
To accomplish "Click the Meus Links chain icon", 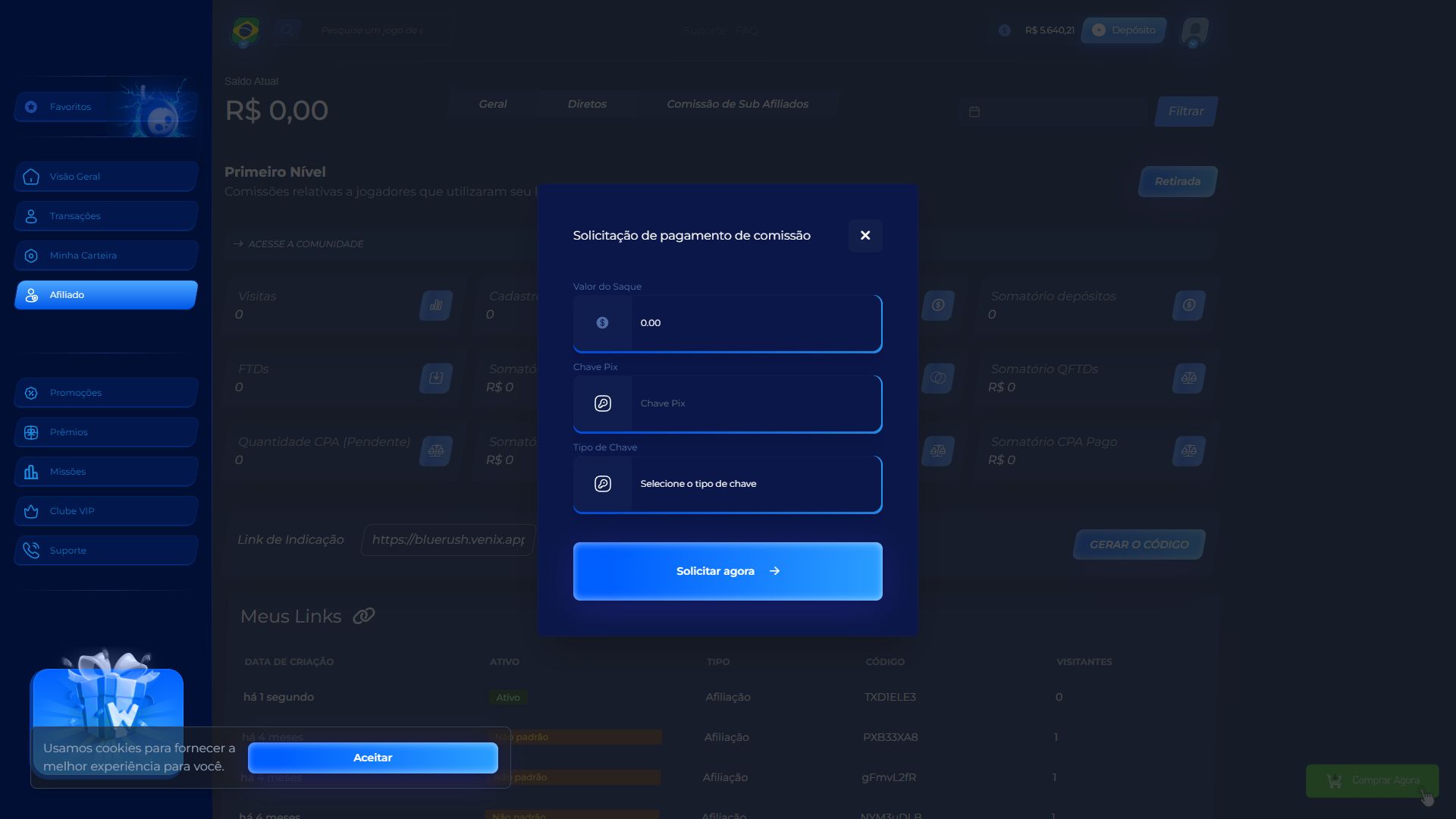I will click(364, 616).
